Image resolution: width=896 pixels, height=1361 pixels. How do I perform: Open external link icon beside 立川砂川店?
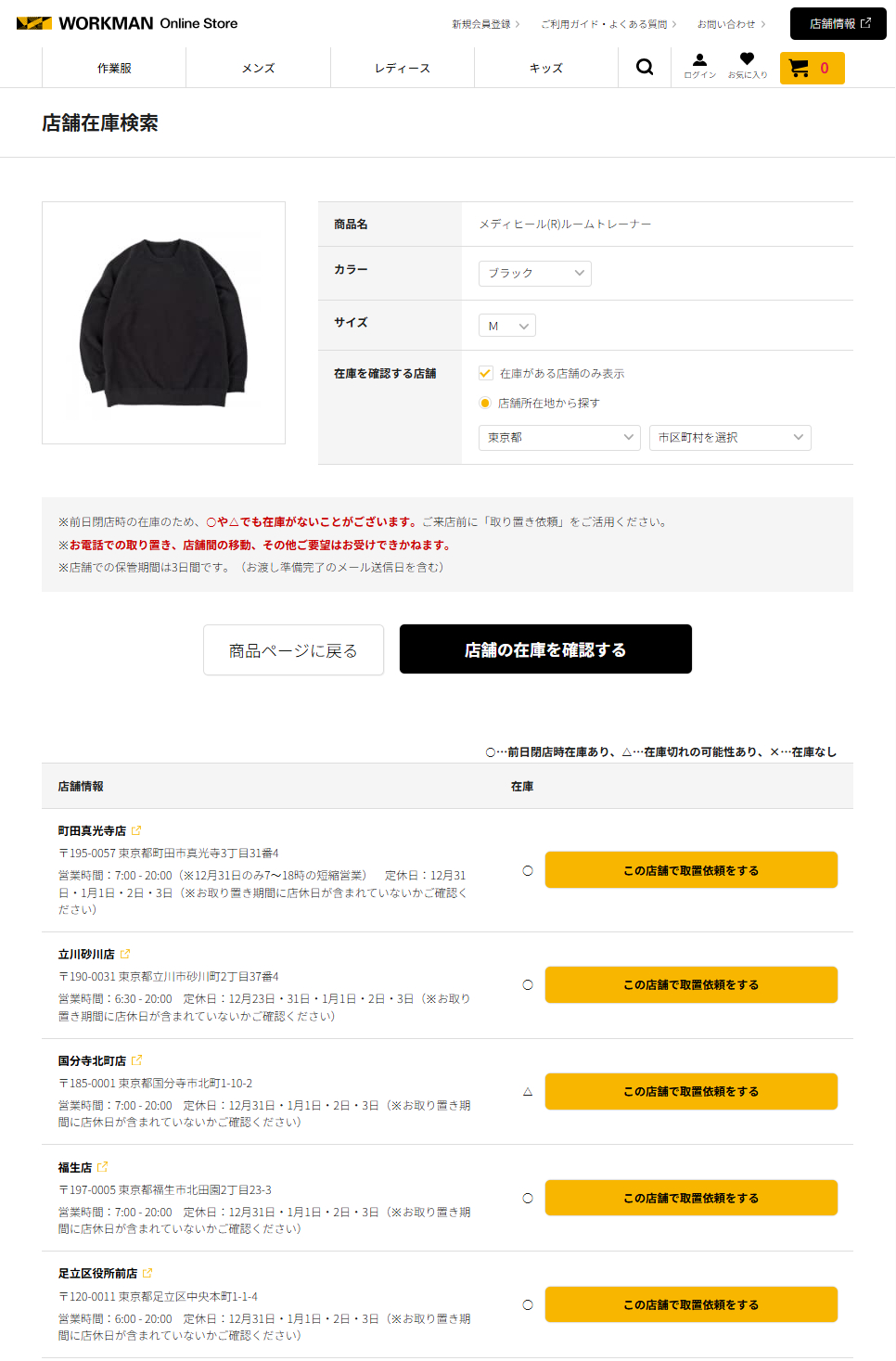[125, 954]
